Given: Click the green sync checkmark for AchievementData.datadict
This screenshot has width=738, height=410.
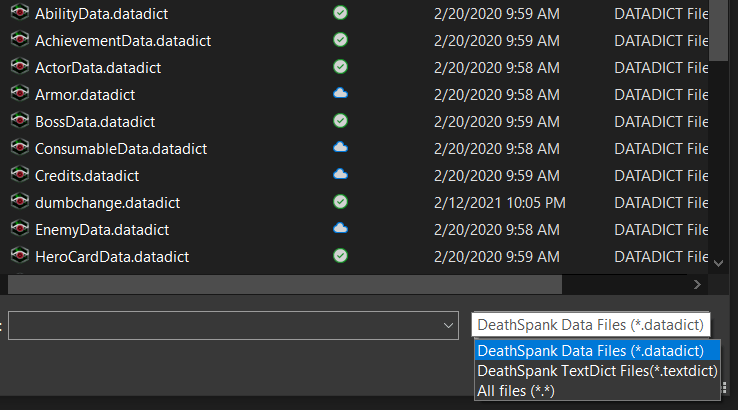Looking at the screenshot, I should click(340, 40).
